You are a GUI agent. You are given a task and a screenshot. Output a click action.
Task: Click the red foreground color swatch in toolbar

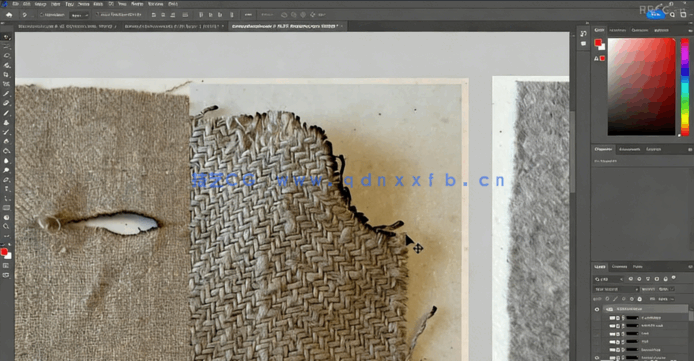pos(4,252)
